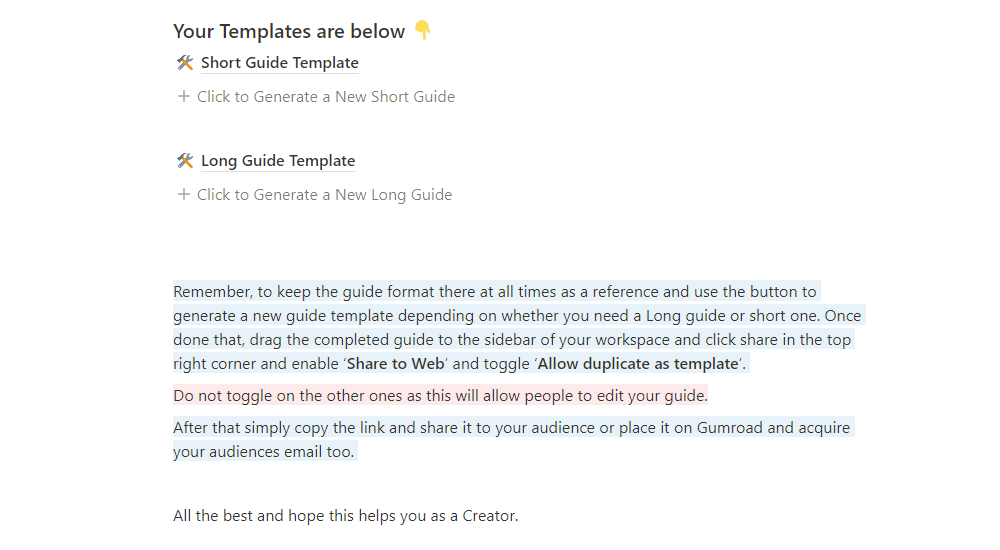Click the plus icon before New Long Guide
The width and height of the screenshot is (1000, 550).
pos(184,195)
